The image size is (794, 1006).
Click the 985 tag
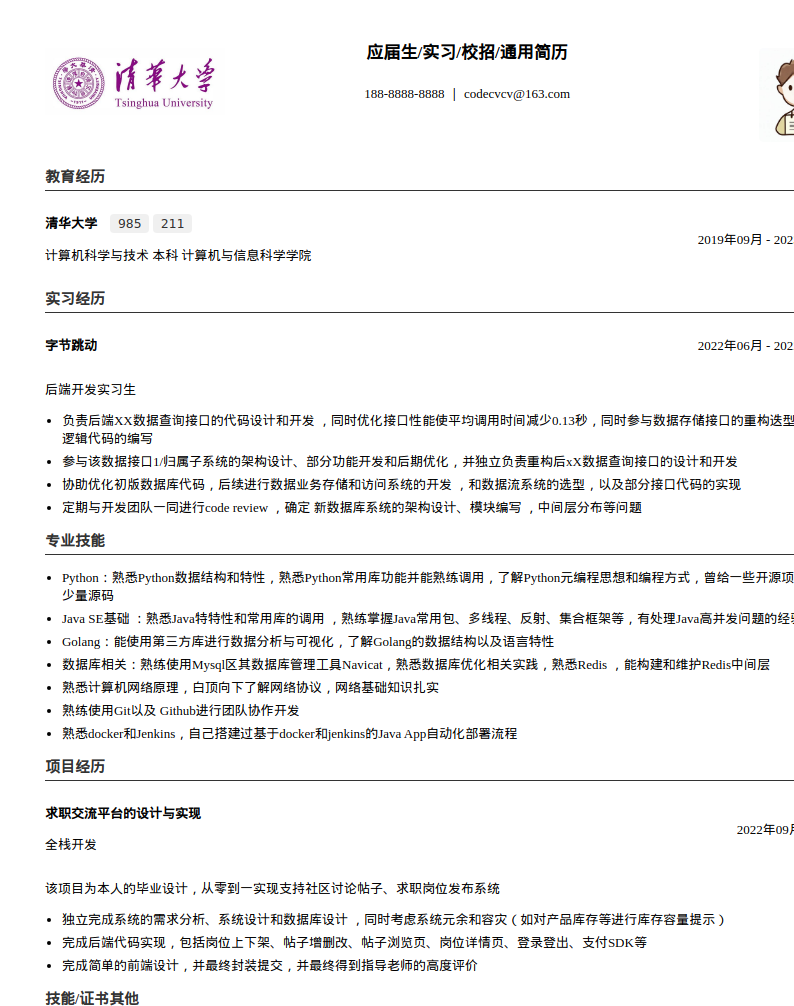coord(130,223)
